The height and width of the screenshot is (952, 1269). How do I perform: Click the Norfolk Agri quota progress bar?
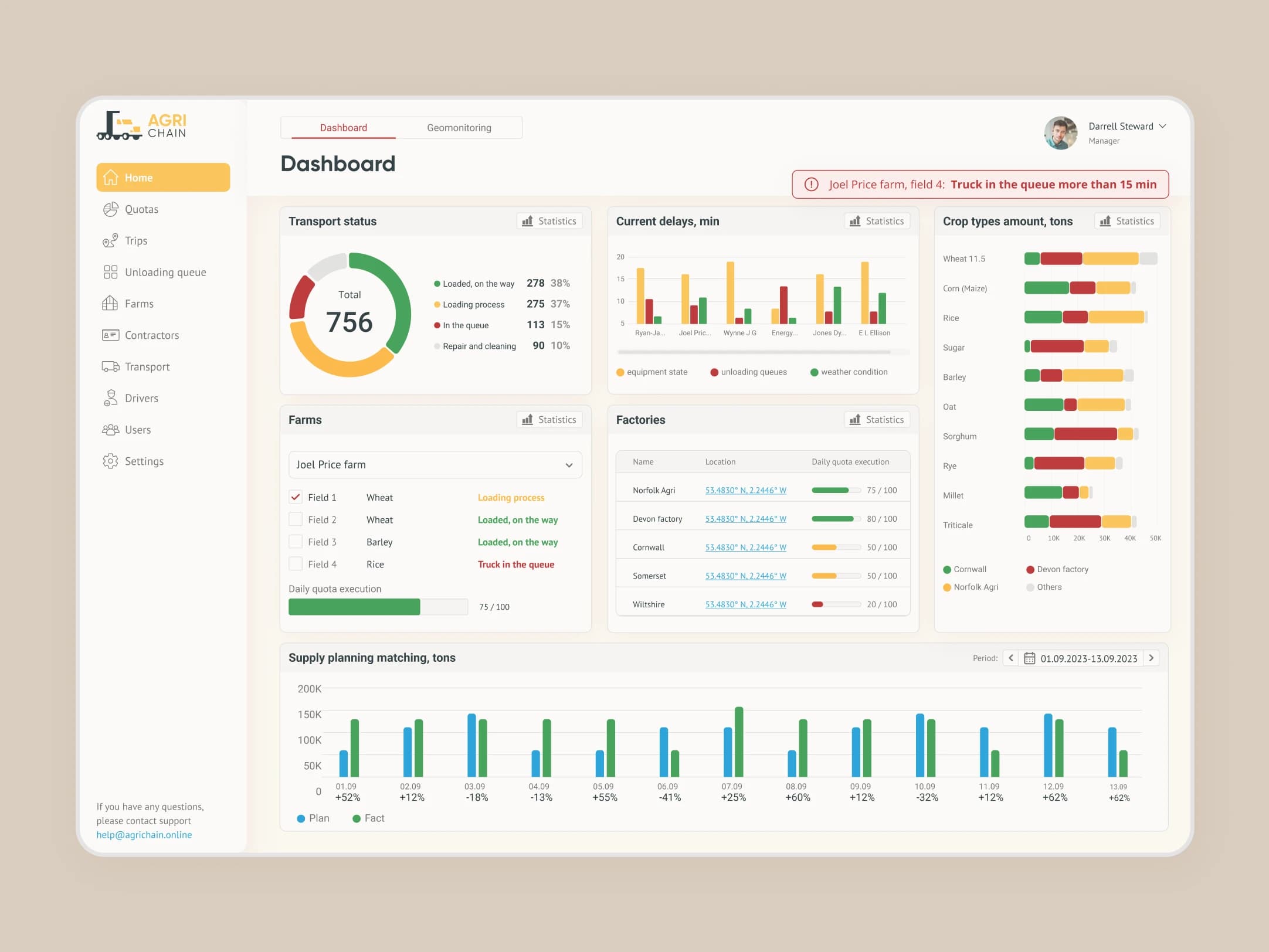click(x=836, y=490)
